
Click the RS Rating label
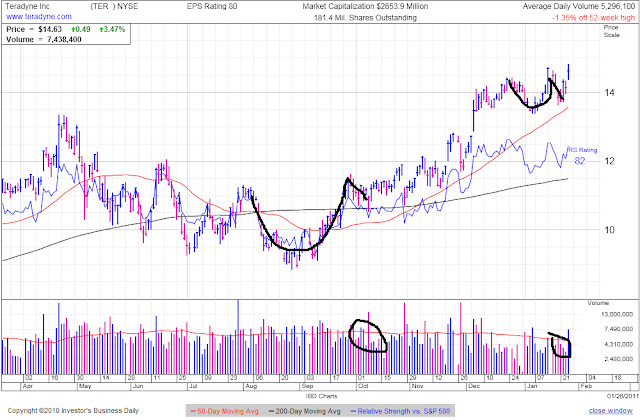click(582, 150)
